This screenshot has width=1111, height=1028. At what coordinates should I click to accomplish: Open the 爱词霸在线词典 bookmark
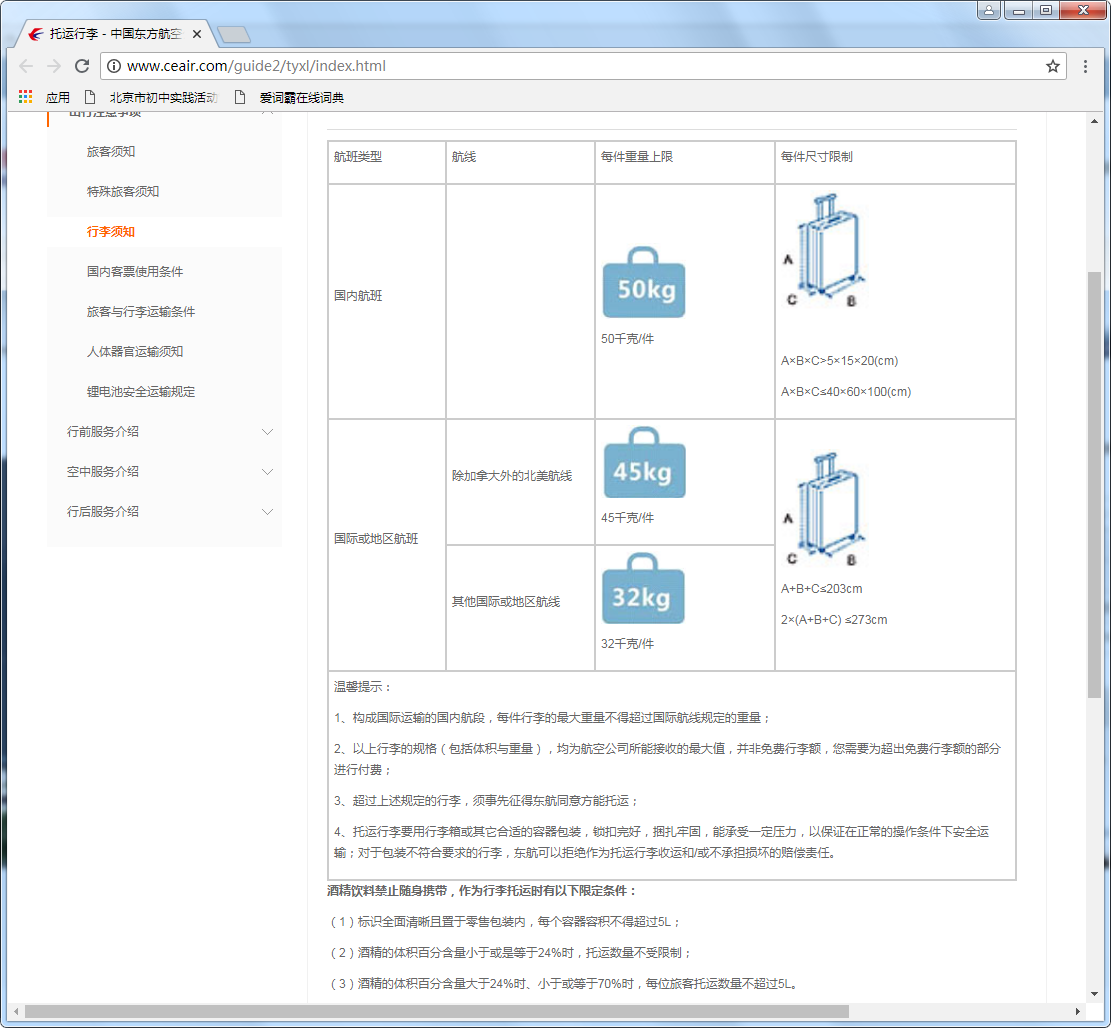[x=289, y=97]
